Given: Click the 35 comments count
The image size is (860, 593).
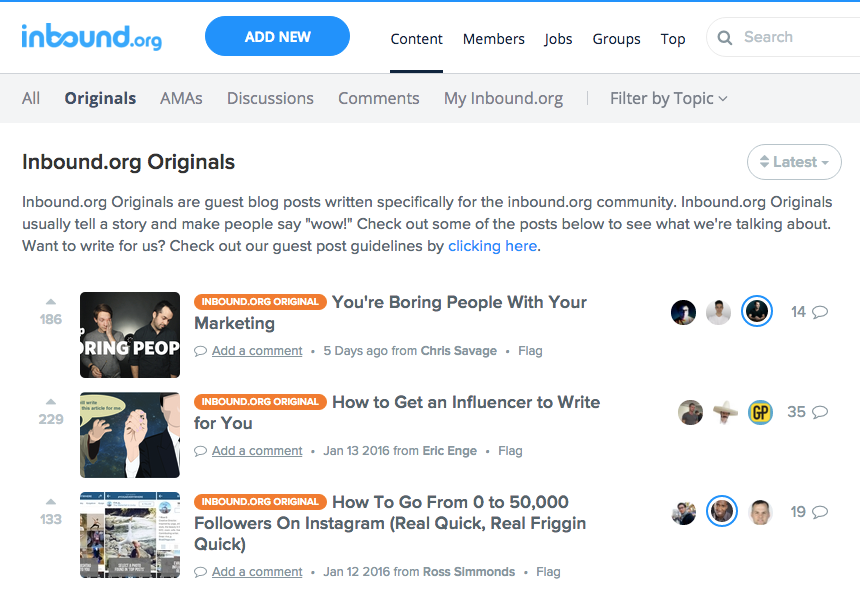Looking at the screenshot, I should tap(796, 412).
